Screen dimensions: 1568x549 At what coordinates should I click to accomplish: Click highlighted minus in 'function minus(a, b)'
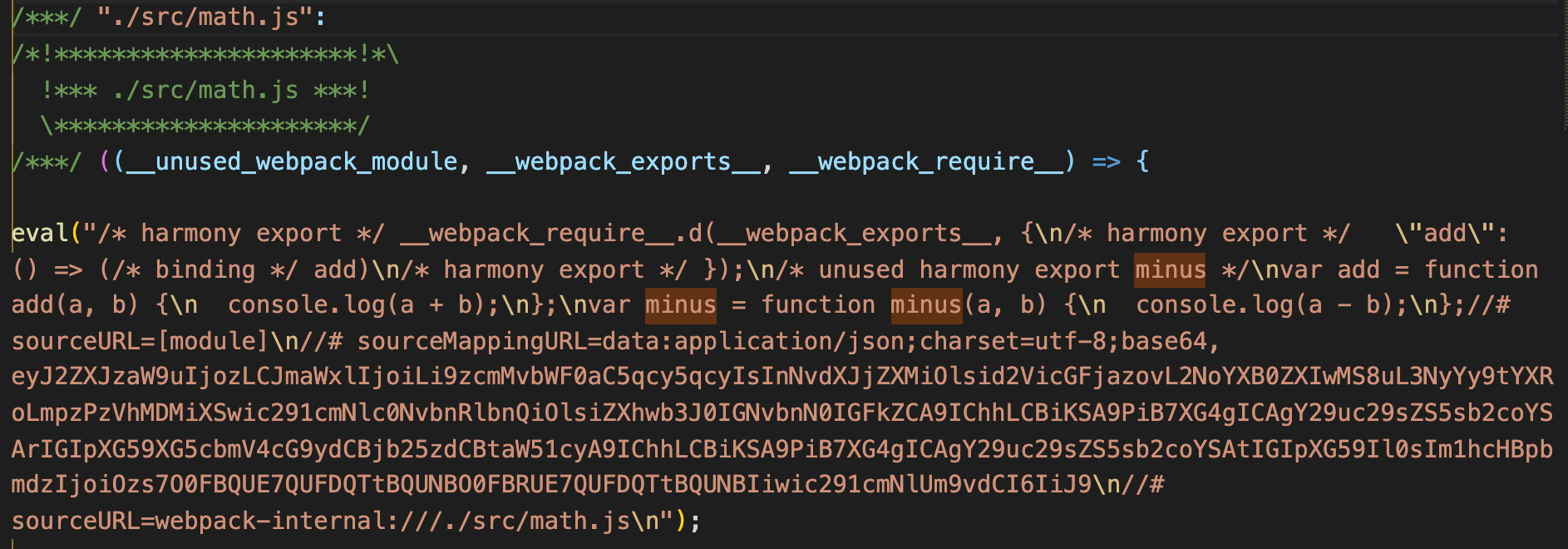(x=925, y=305)
